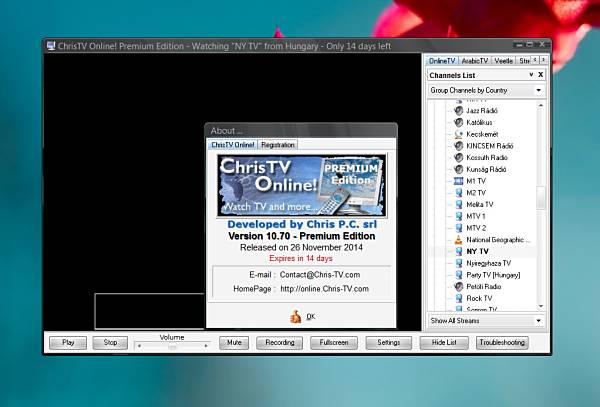Select the MTV 1 channel name

[x=476, y=216]
